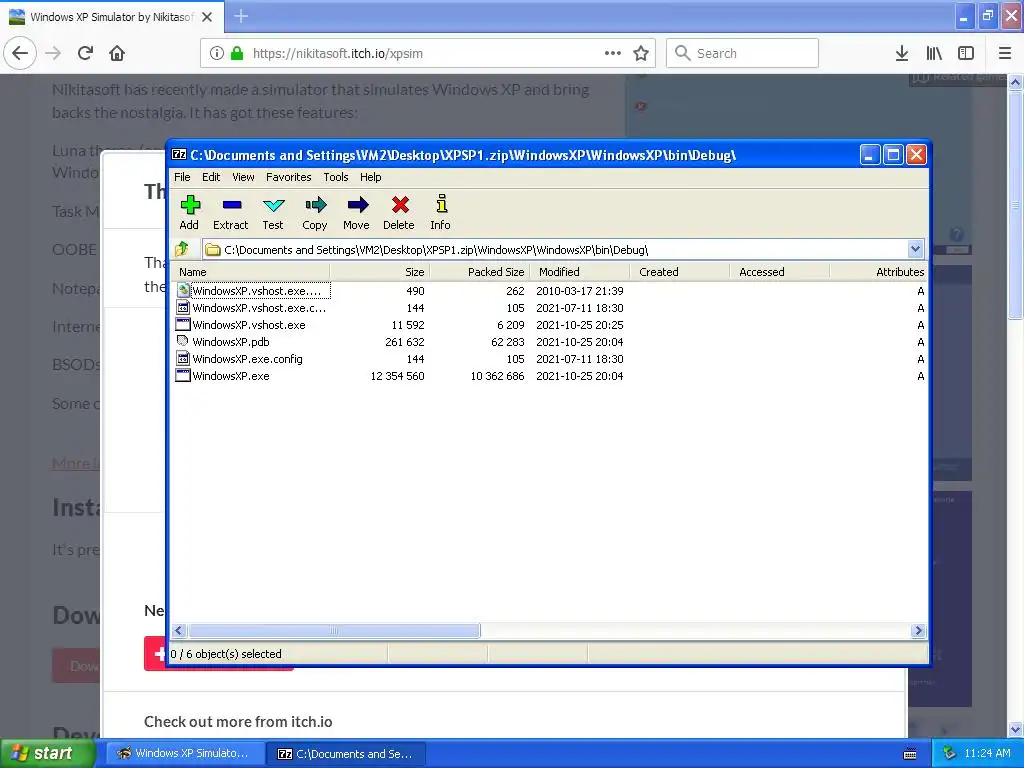Viewport: 1024px width, 768px height.
Task: Click 7-Zip horizontal scroll left arrow
Action: 179,630
